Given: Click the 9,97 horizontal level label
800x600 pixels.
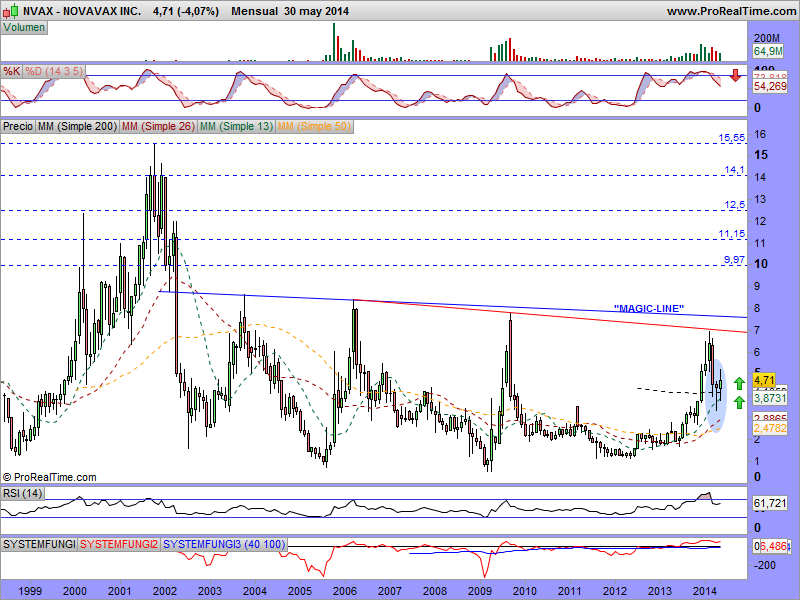Looking at the screenshot, I should pos(735,260).
